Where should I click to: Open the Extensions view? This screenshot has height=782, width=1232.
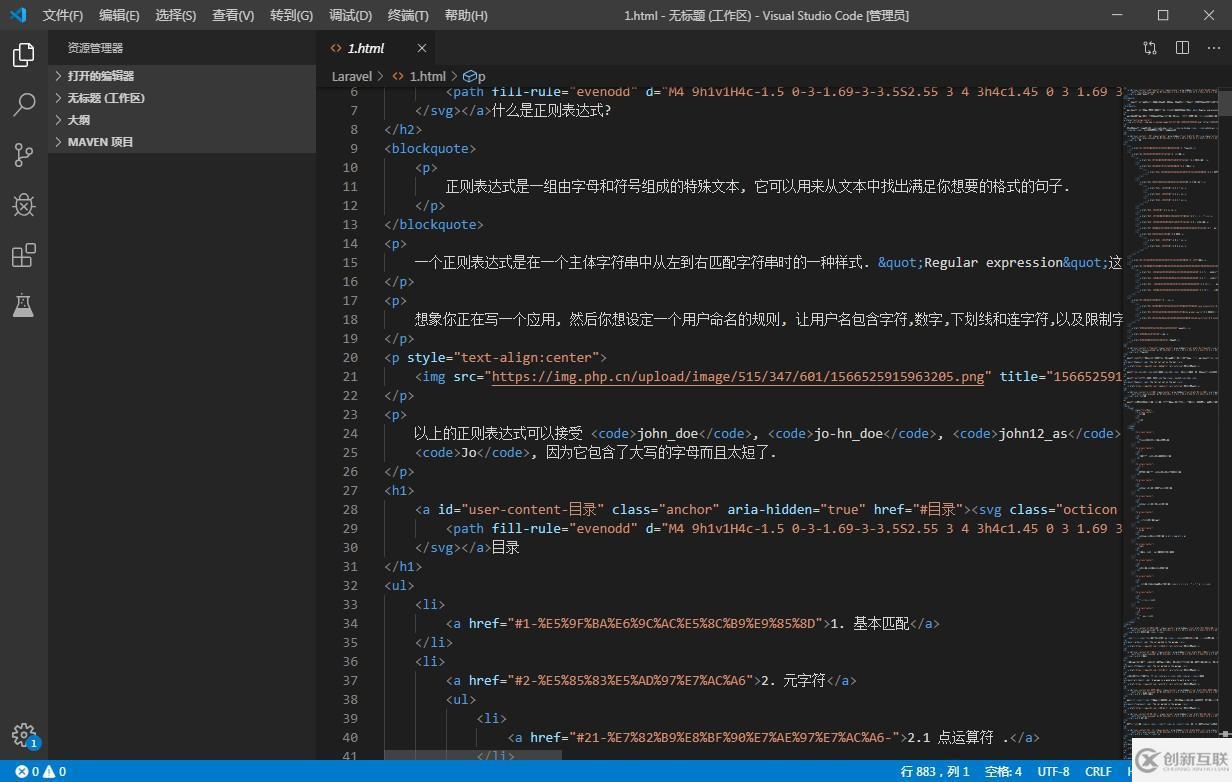(24, 255)
